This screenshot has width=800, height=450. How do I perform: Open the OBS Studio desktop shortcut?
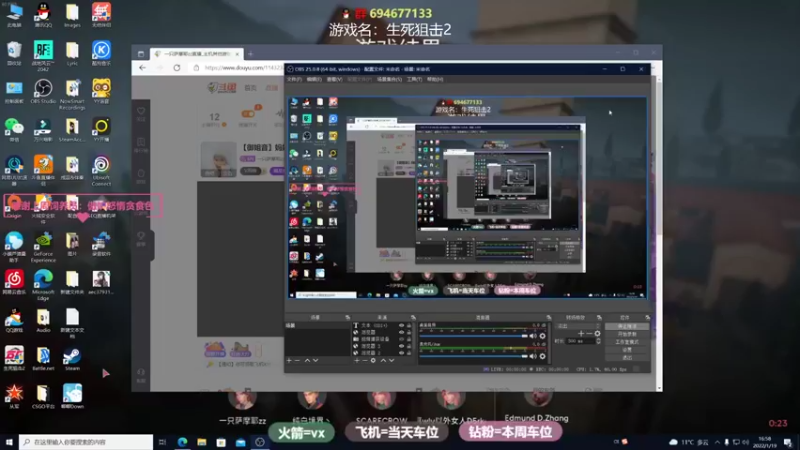(43, 91)
